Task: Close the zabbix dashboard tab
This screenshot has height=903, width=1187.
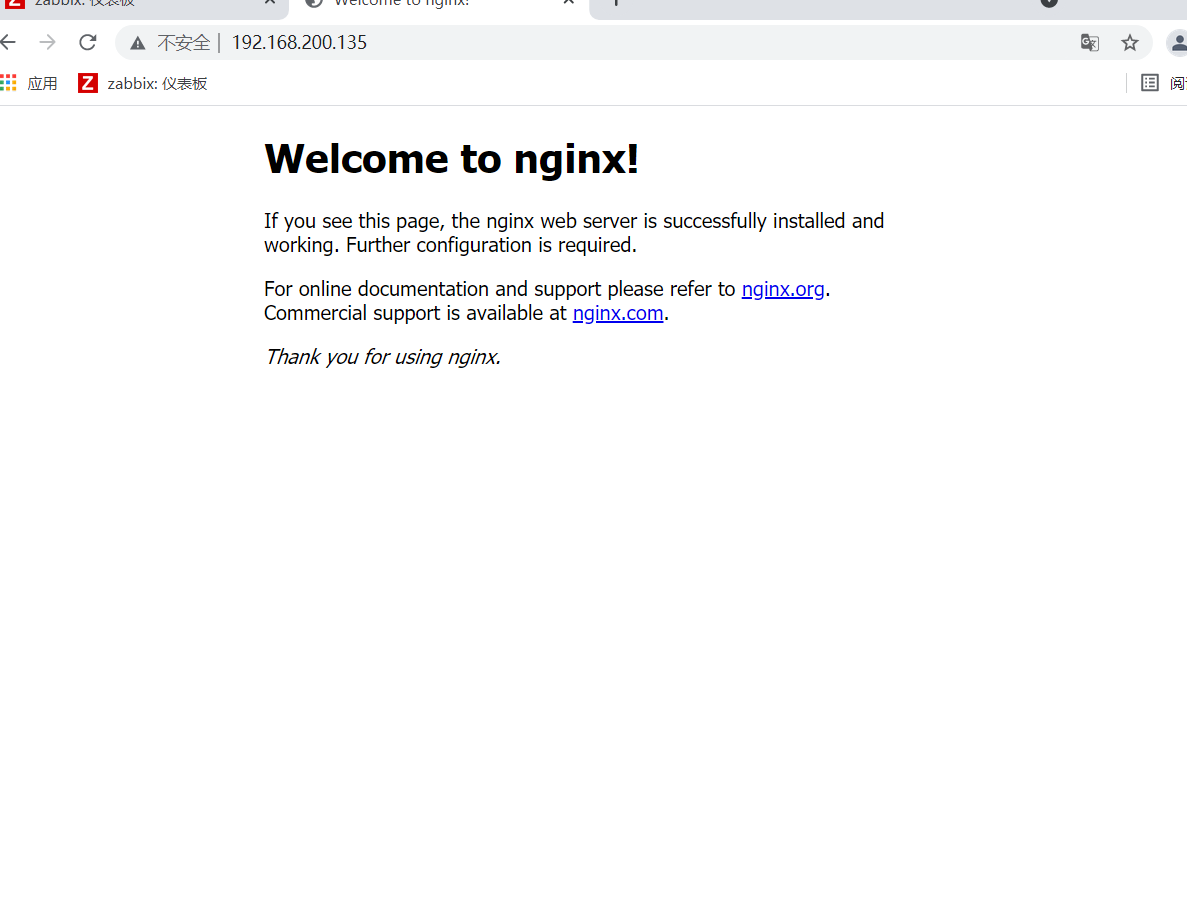Action: click(268, 4)
